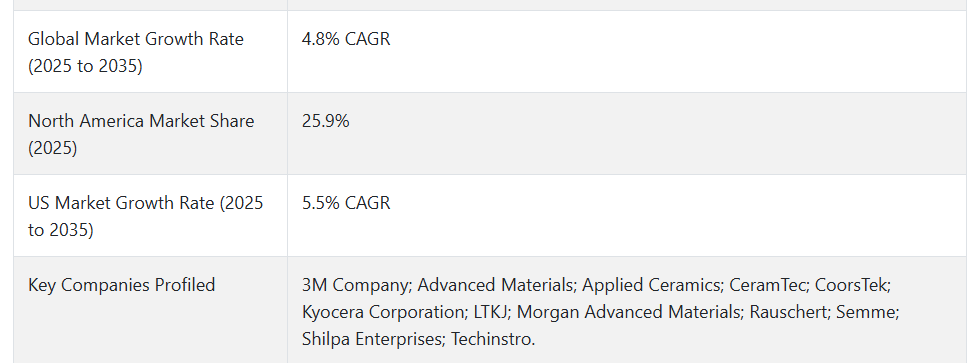
Task: Select the 25.9% market share value
Action: [x=325, y=121]
